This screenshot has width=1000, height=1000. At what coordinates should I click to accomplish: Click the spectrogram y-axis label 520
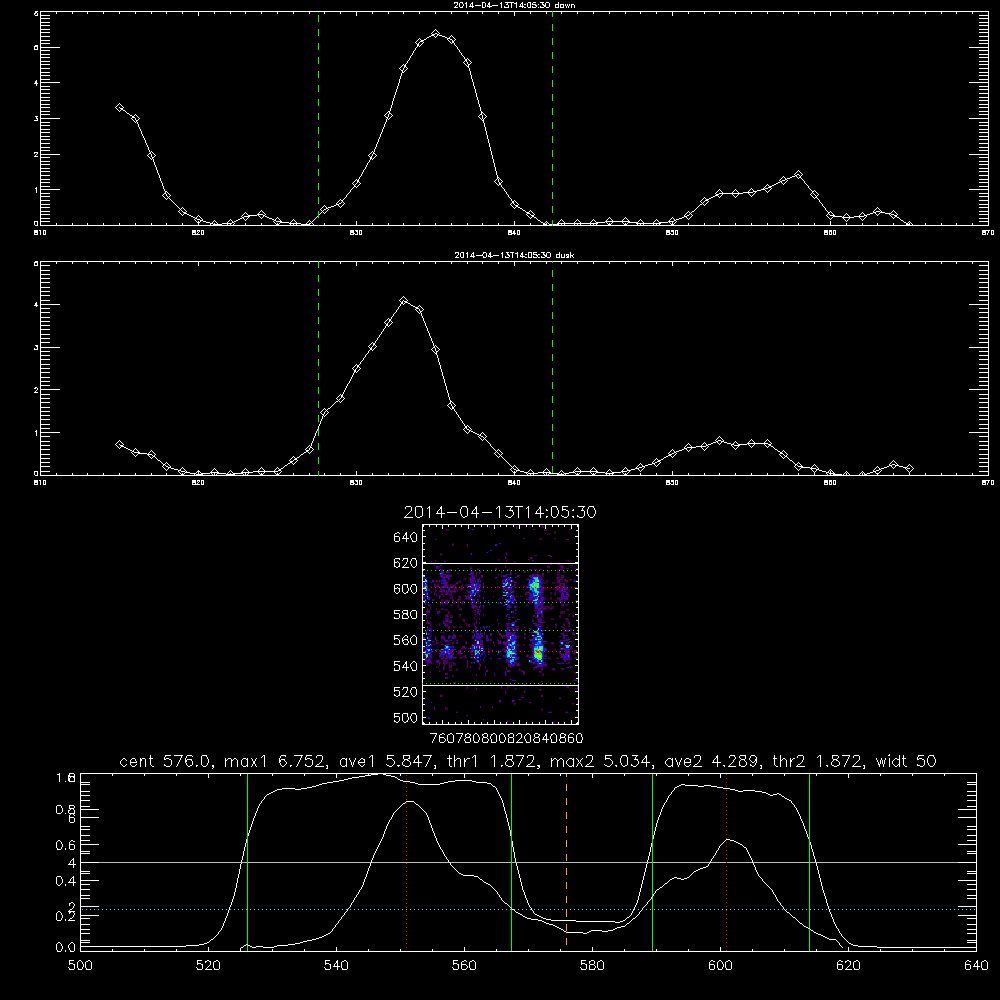[x=406, y=692]
